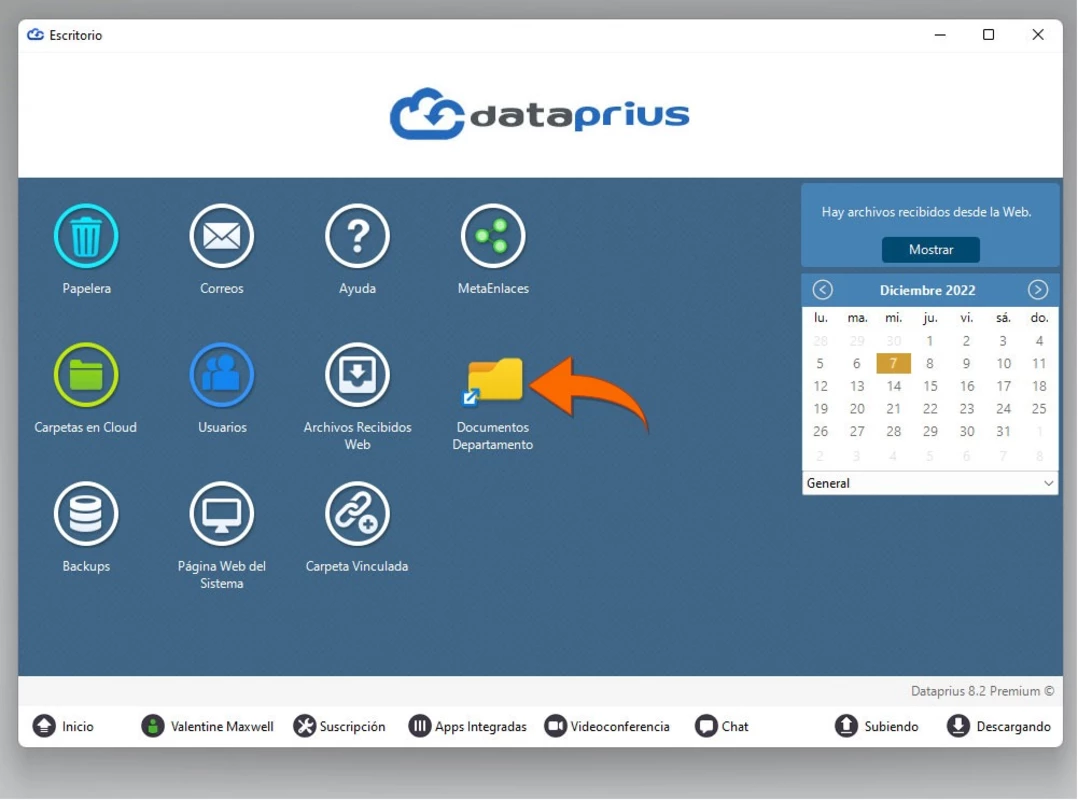Start Videoconferencia from bottom bar

pos(606,726)
